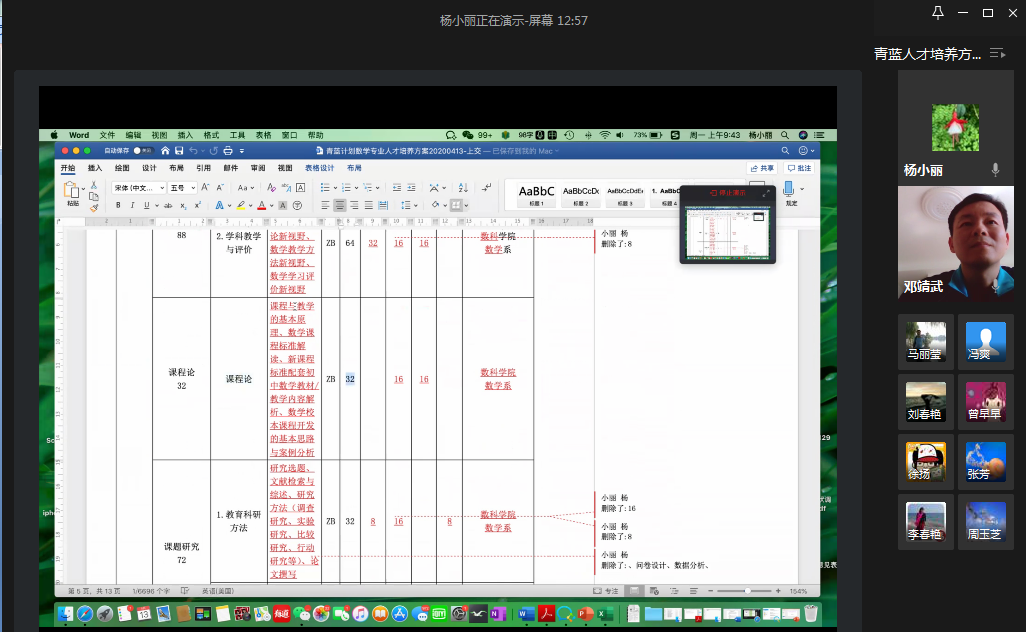Open the 工具 menu in the Mac menu bar
The height and width of the screenshot is (632, 1026).
coord(237,135)
